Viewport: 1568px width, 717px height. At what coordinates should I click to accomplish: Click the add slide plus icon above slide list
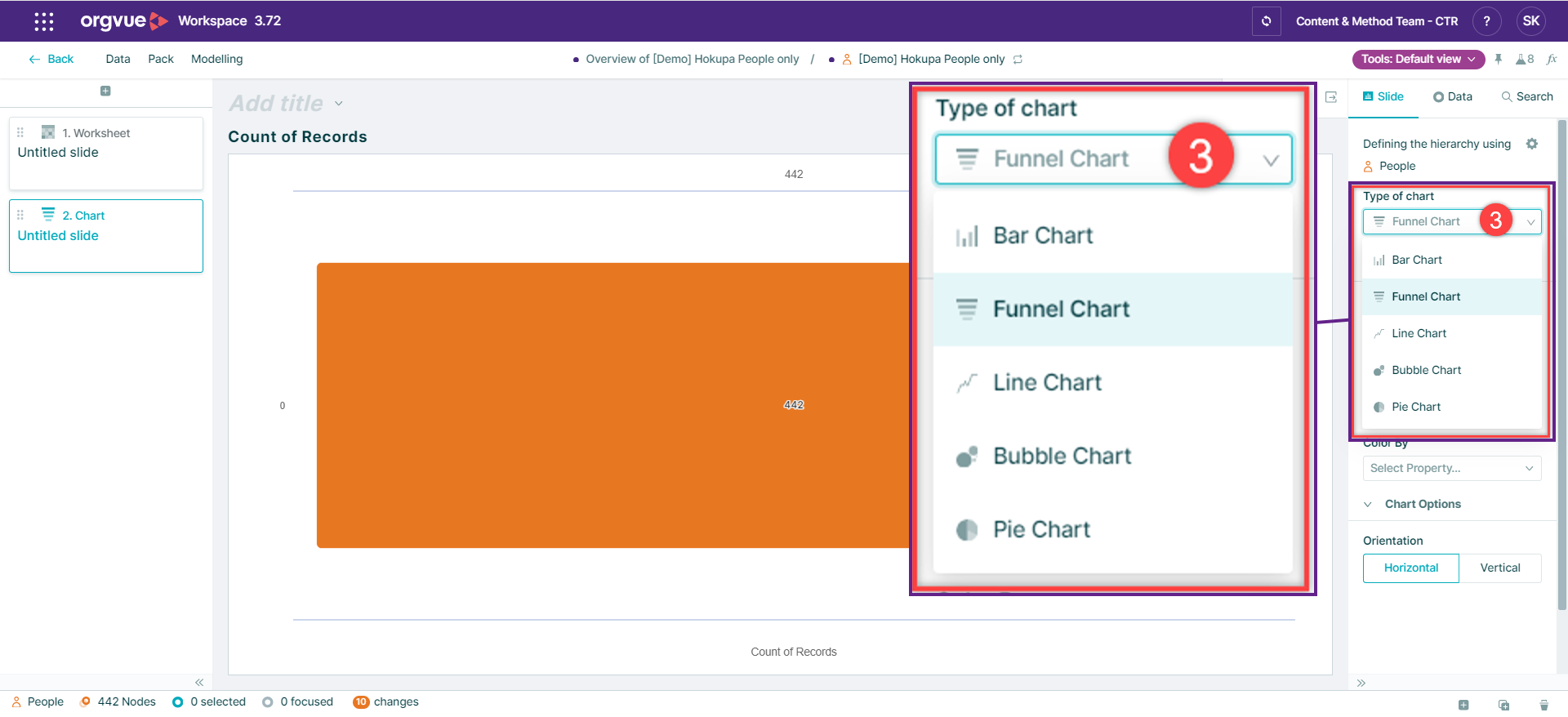(105, 91)
